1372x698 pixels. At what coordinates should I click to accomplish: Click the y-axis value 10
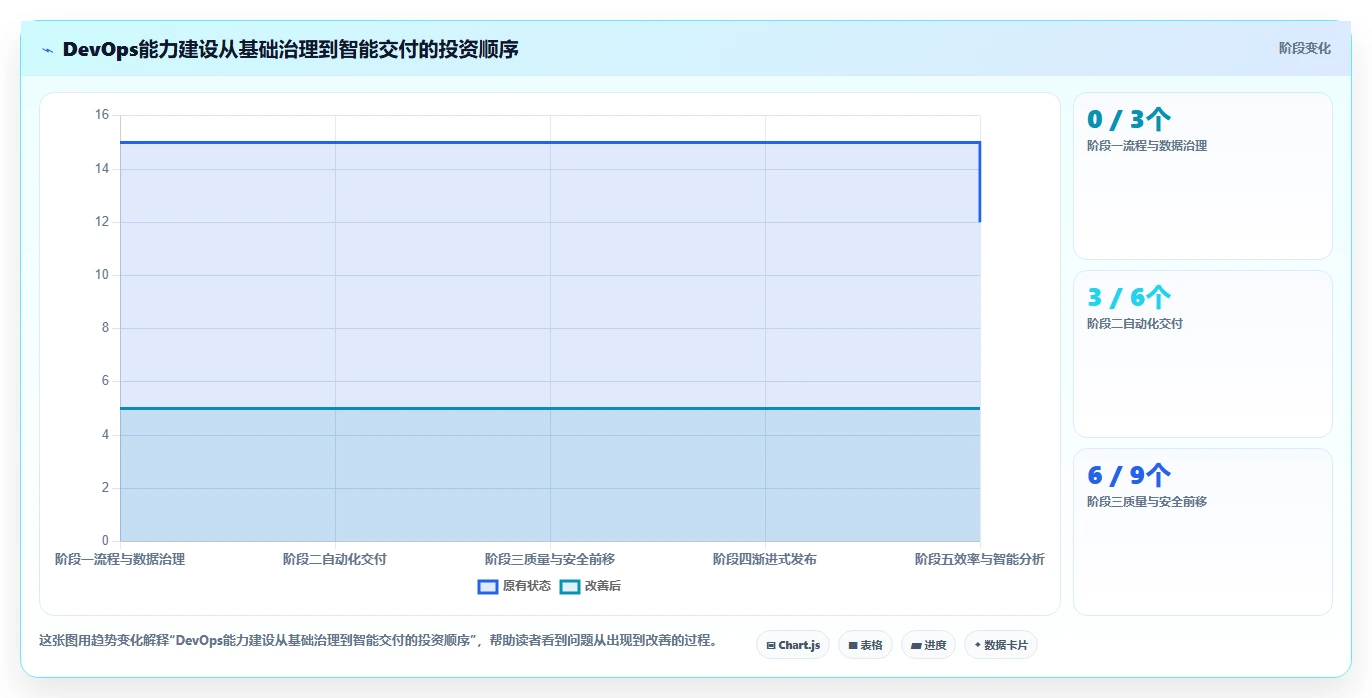[102, 275]
